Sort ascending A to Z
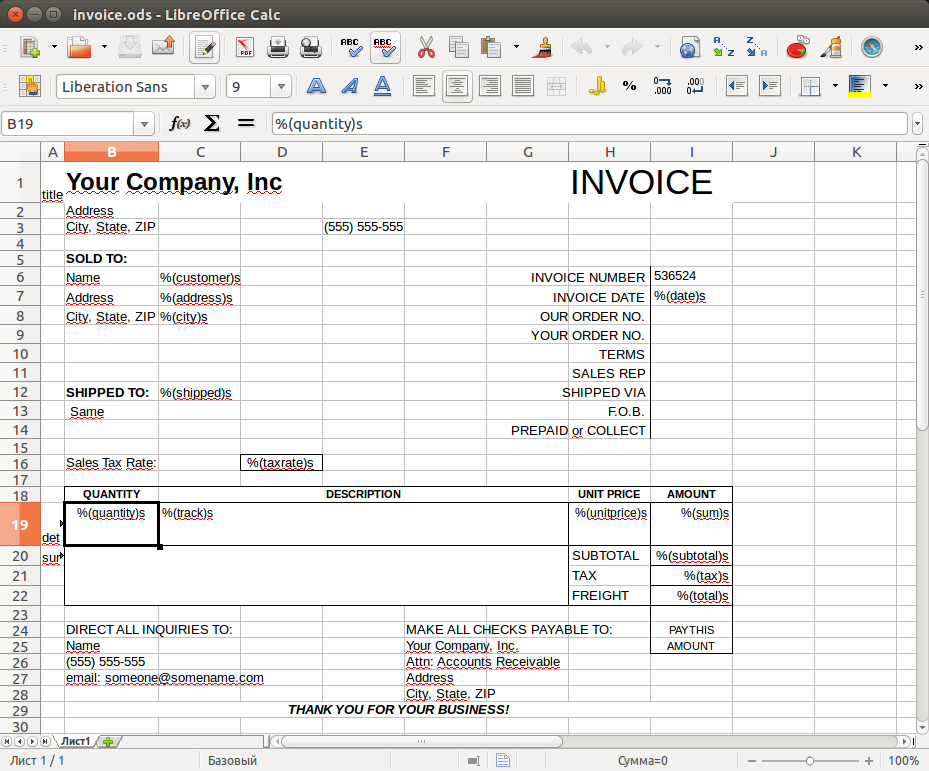 point(723,47)
